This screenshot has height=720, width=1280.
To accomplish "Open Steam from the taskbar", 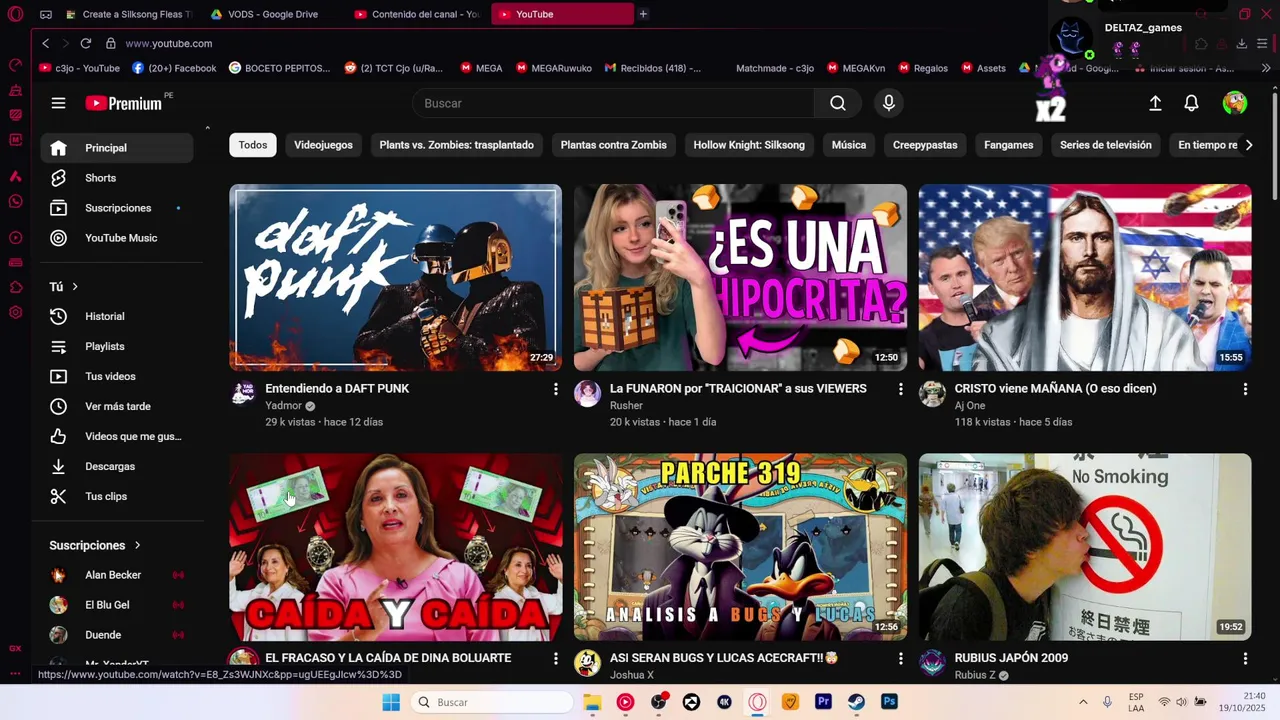I will point(856,702).
